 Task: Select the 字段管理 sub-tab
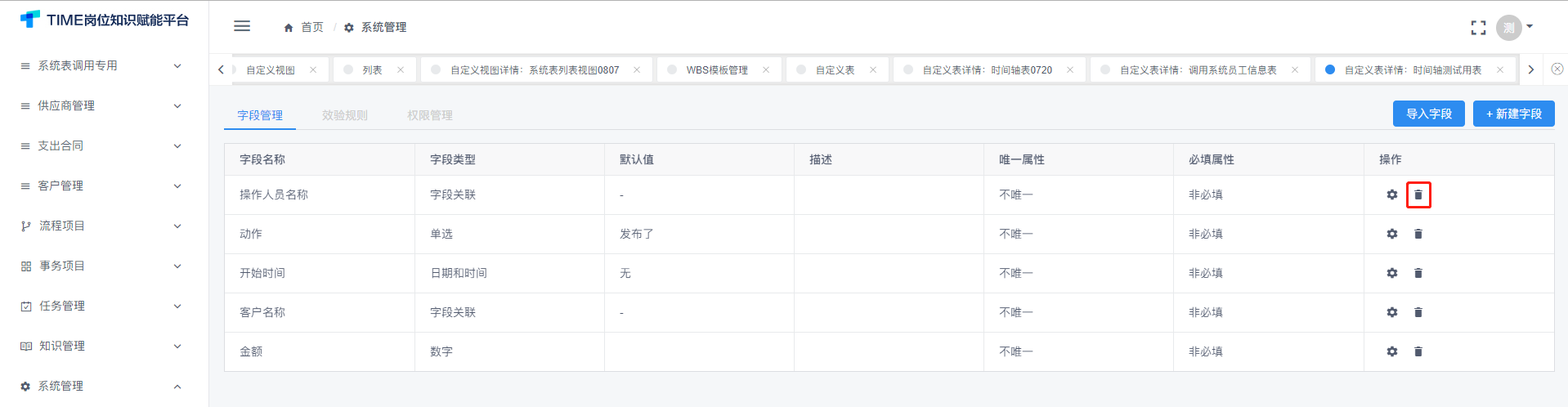pos(260,115)
